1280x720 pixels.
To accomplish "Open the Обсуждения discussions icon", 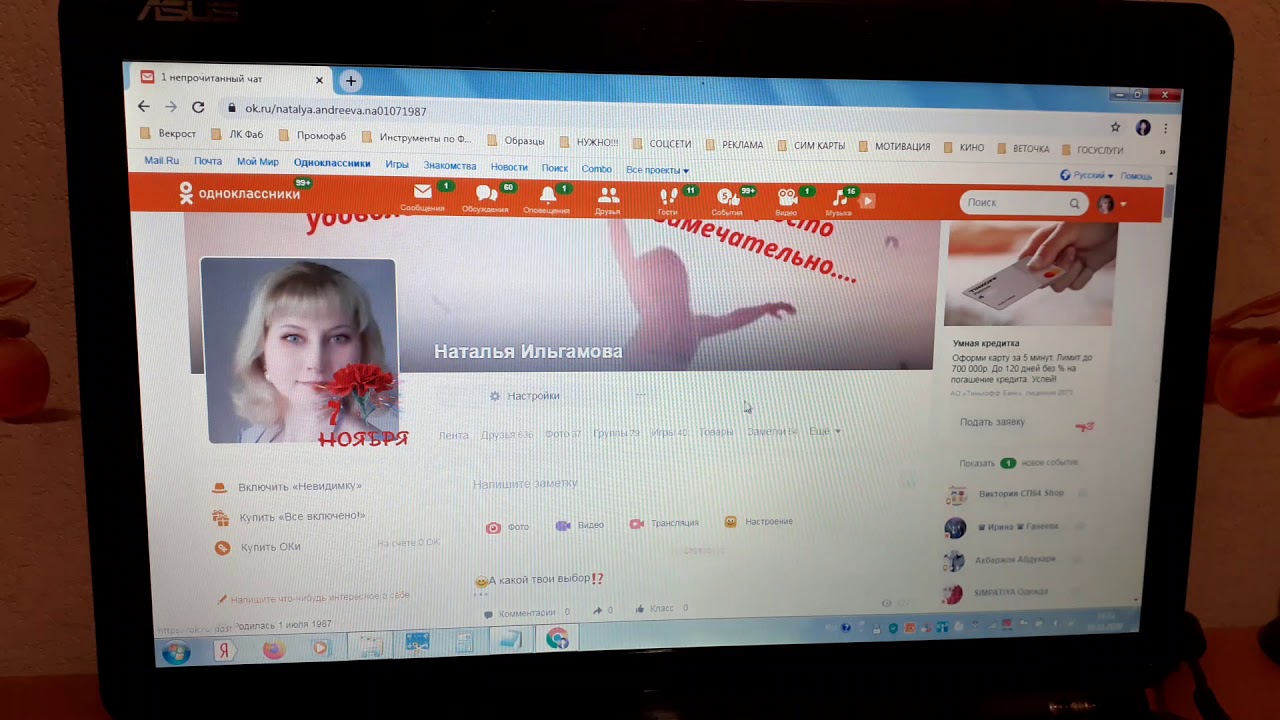I will (486, 198).
